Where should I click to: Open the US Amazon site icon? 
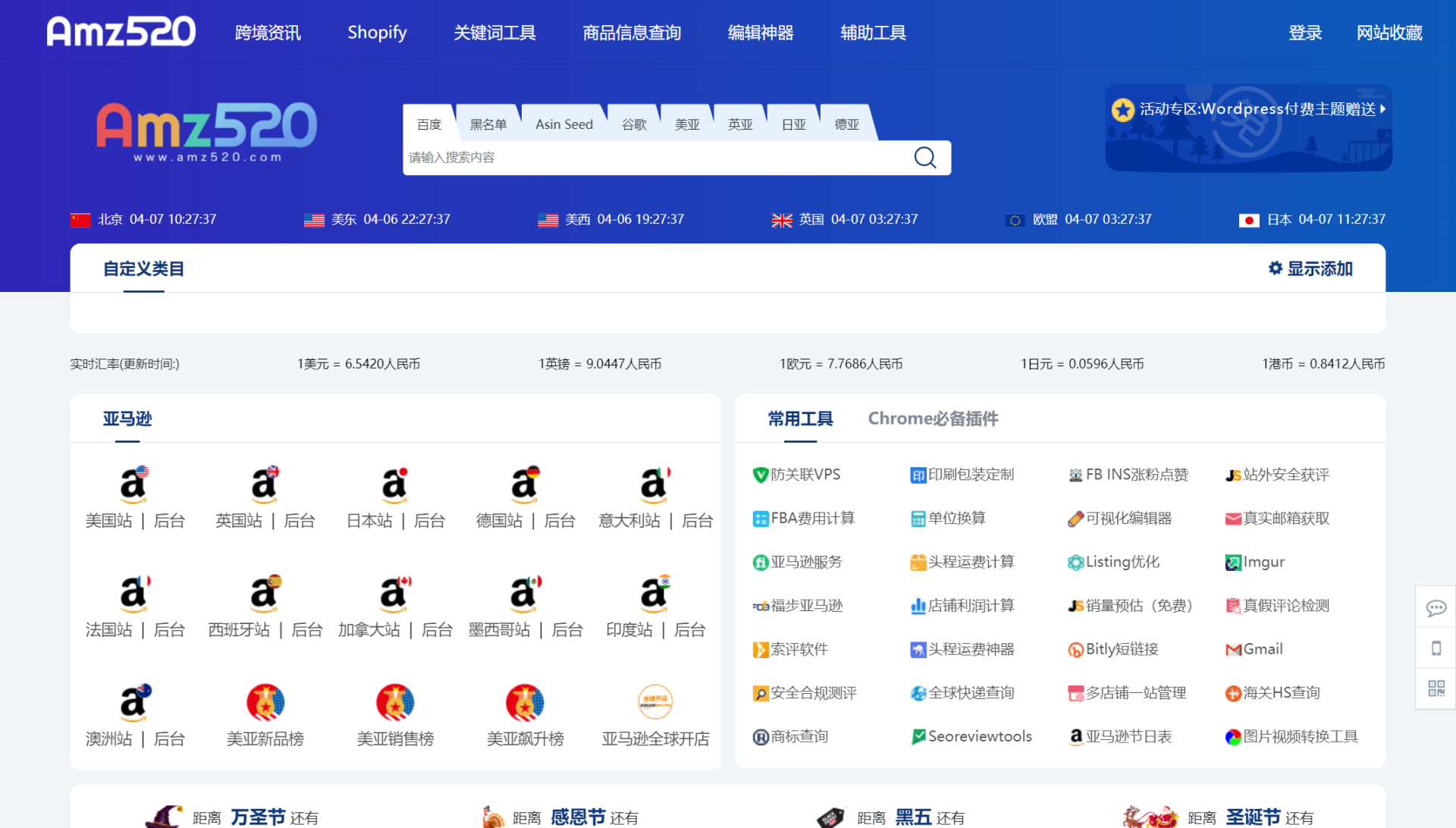point(135,485)
